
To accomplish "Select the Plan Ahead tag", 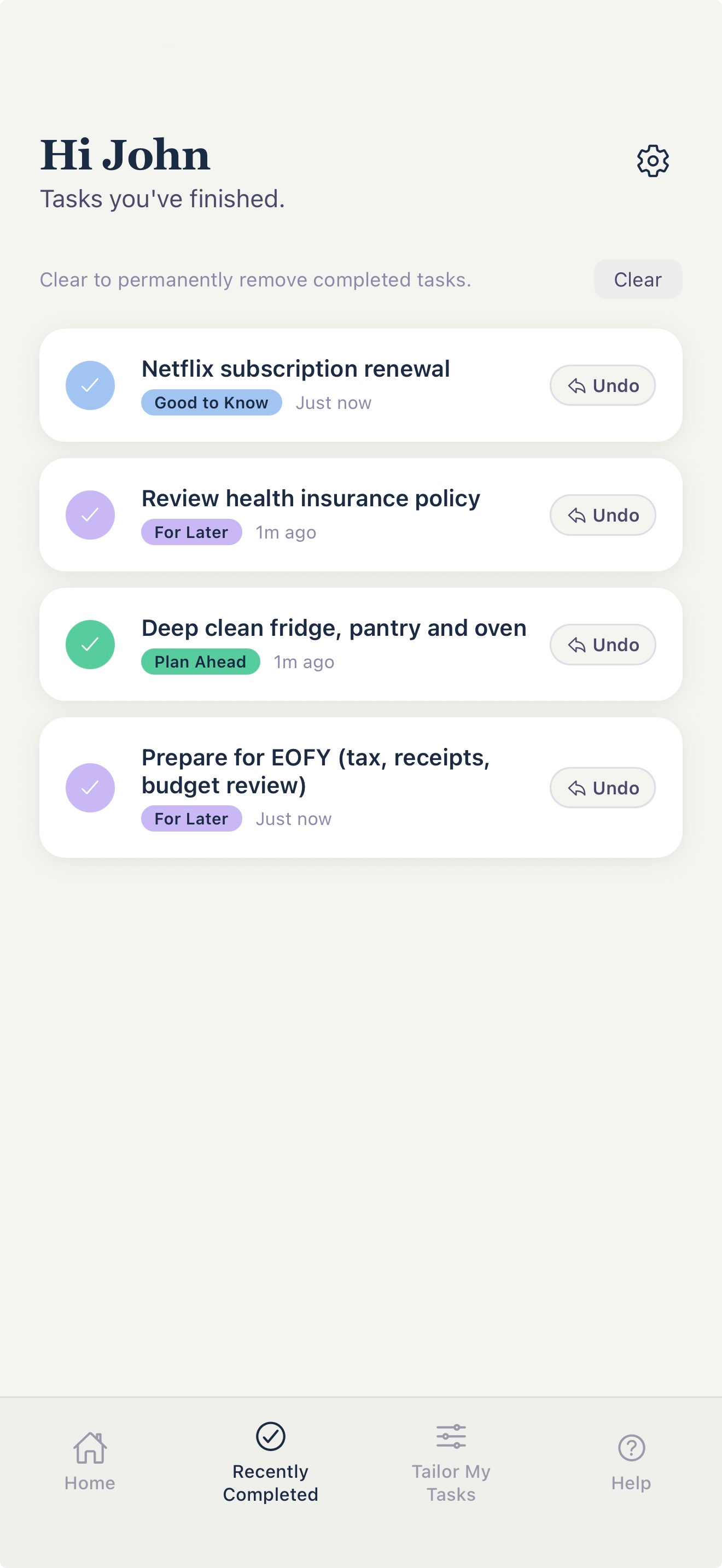I will pyautogui.click(x=200, y=662).
